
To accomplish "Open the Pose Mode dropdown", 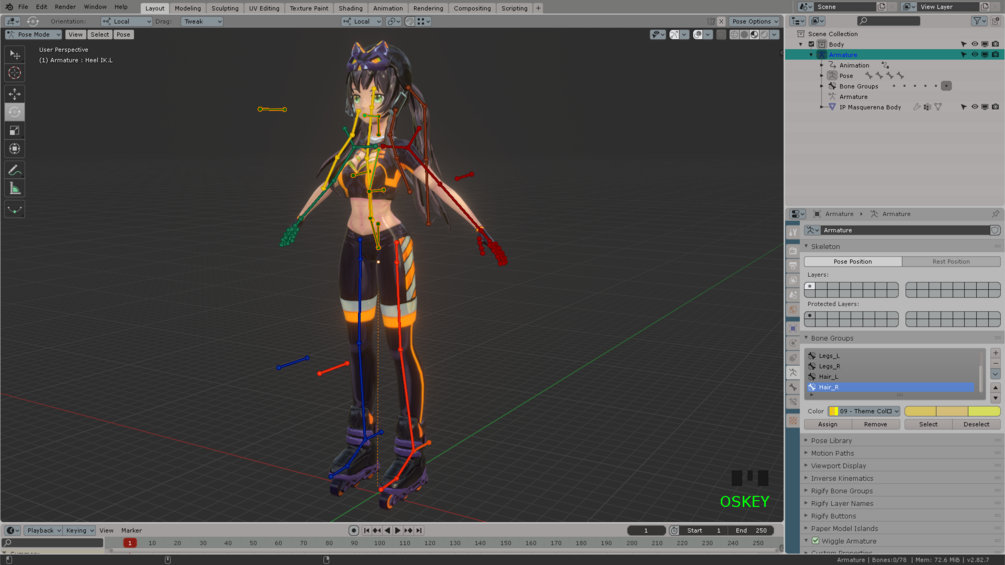I will pos(33,35).
